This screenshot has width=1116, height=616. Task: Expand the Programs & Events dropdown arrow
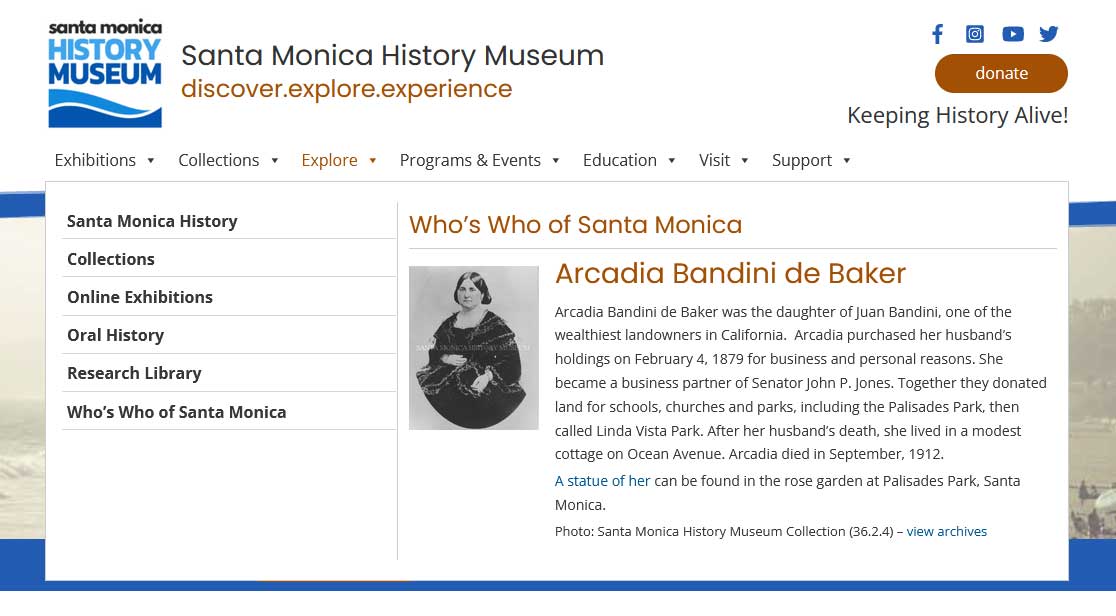point(556,161)
